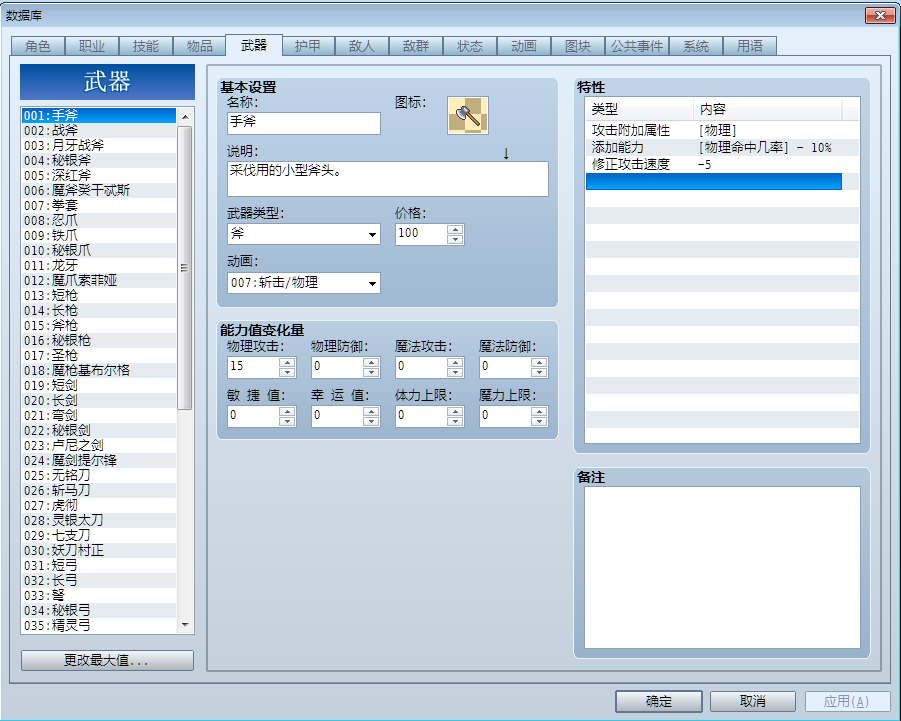Open the 系统 tab

click(x=696, y=46)
